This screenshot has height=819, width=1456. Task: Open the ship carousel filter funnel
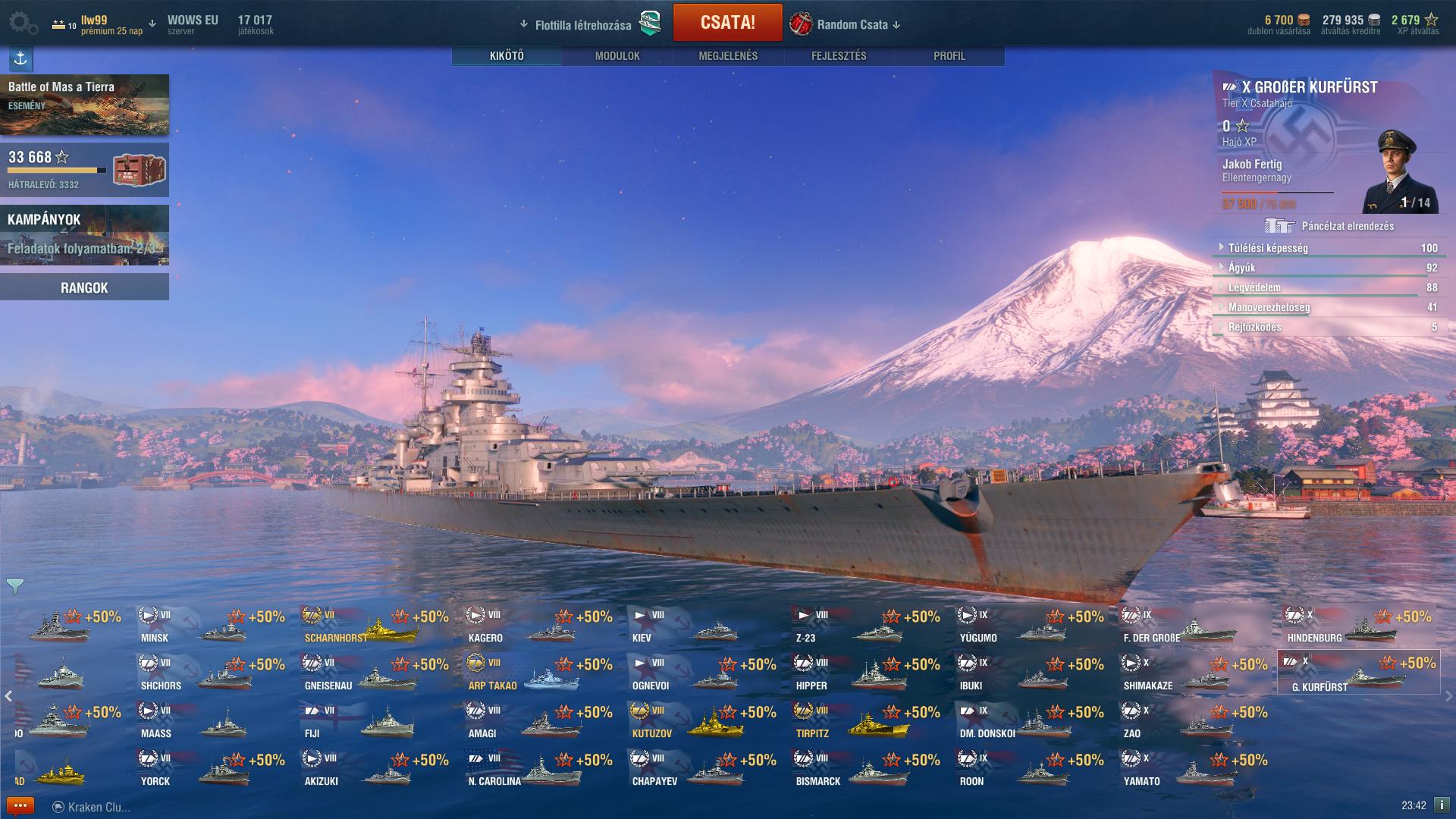tap(14, 586)
